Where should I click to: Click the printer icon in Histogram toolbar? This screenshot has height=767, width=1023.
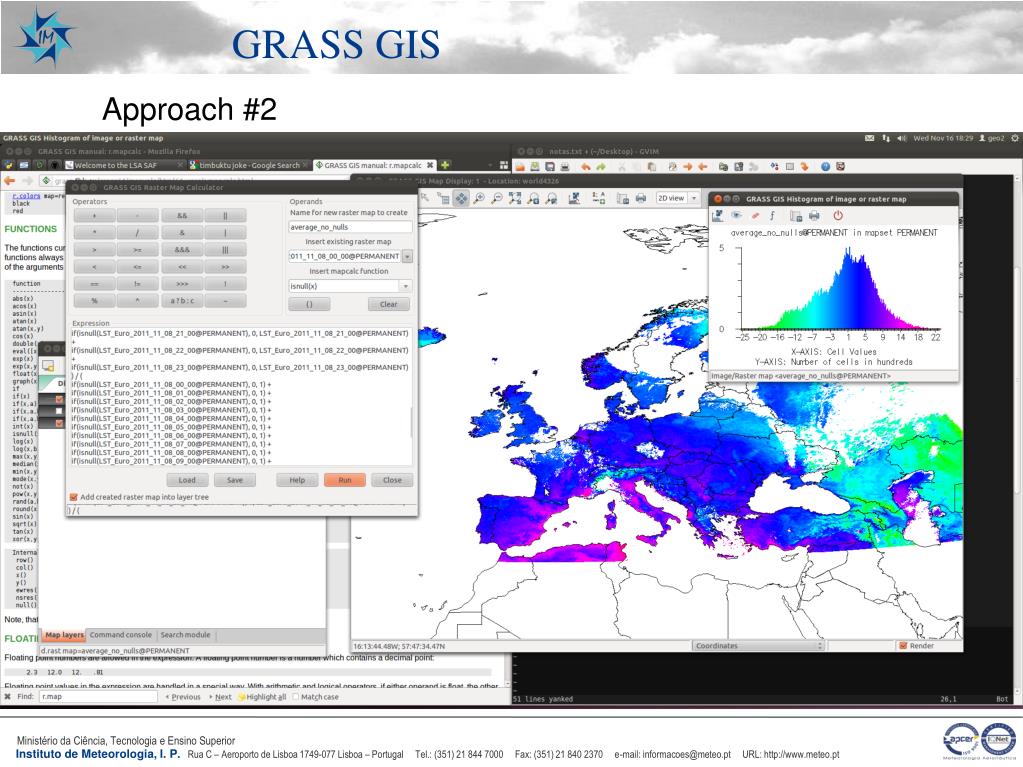tap(814, 215)
